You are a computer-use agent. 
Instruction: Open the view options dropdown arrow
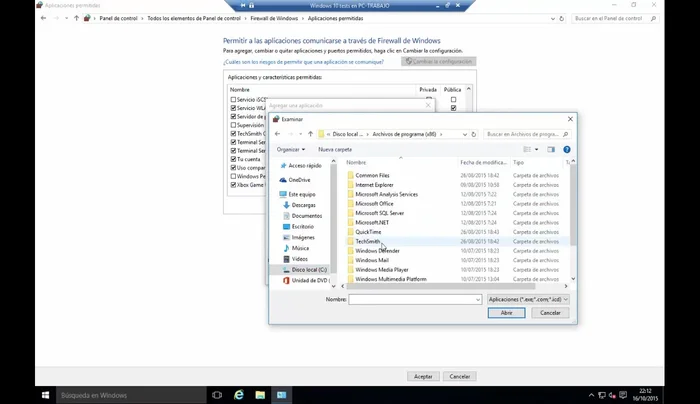(536, 149)
